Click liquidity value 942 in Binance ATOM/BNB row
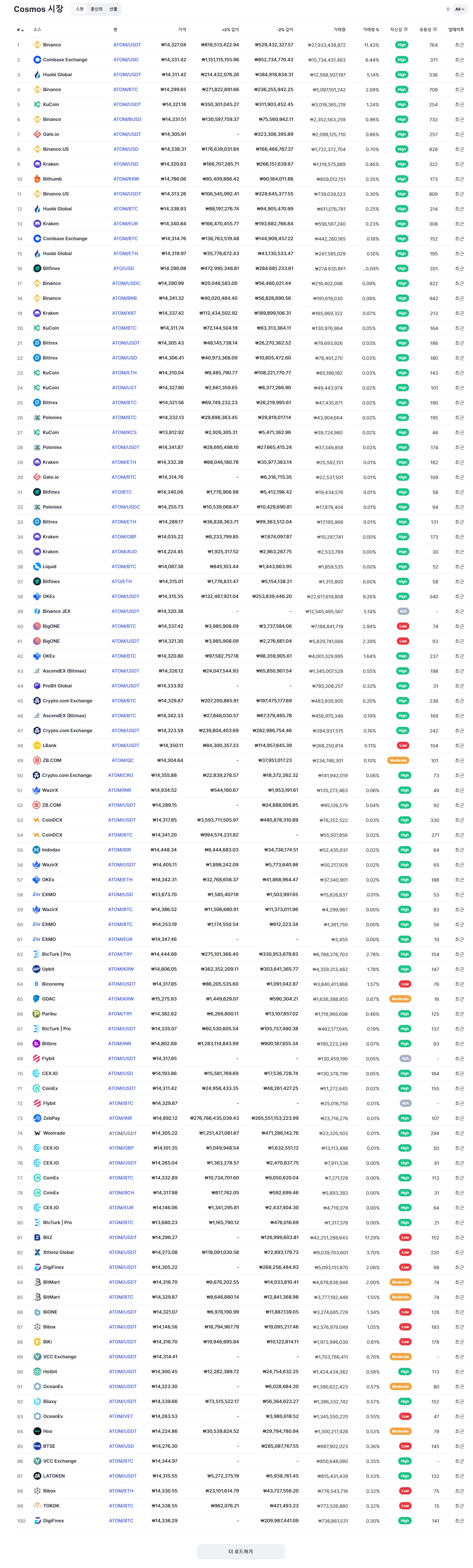This screenshot has width=473, height=1568. click(x=434, y=298)
